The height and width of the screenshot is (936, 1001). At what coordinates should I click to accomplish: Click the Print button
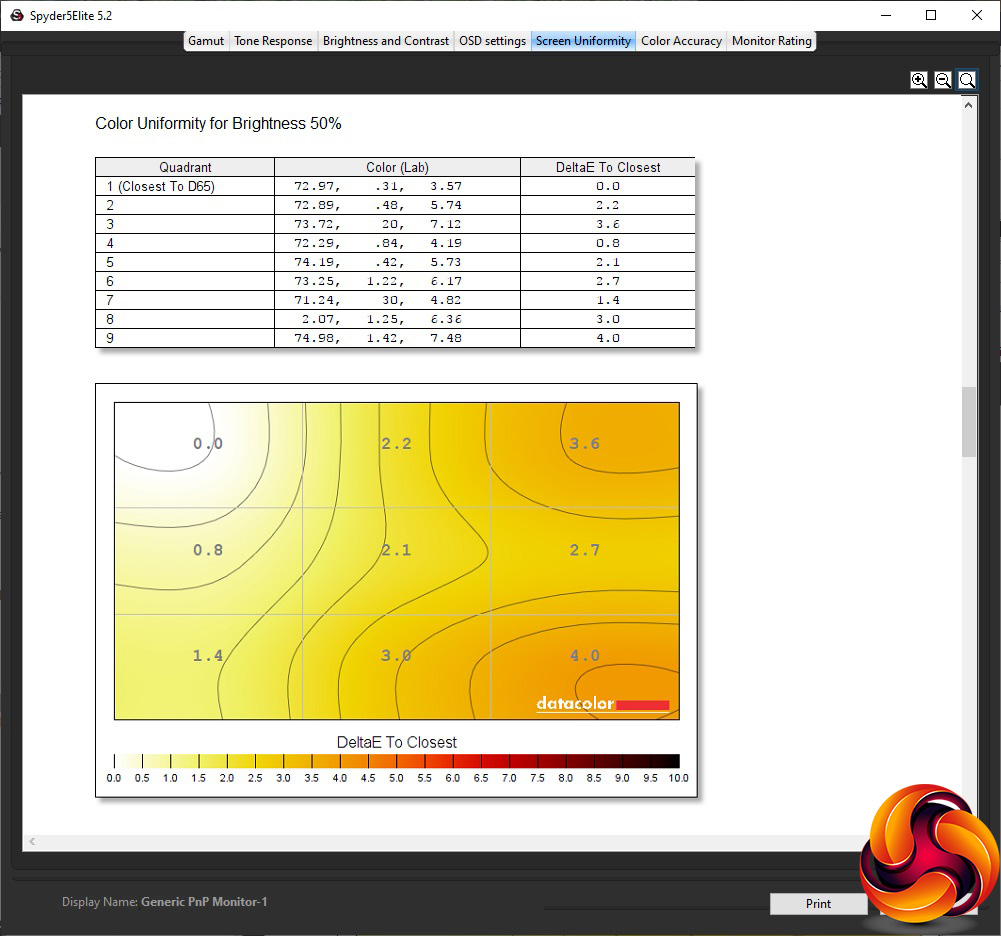coord(818,903)
